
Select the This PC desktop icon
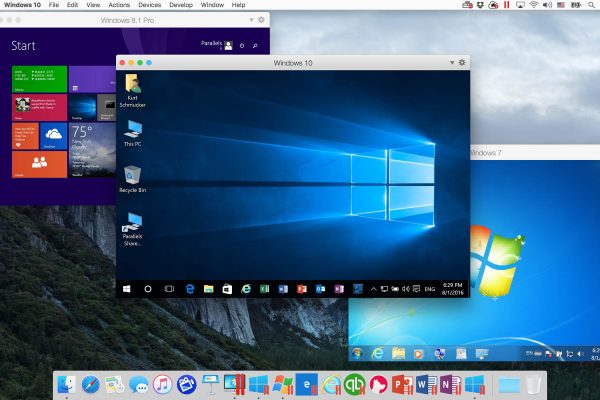(x=132, y=133)
